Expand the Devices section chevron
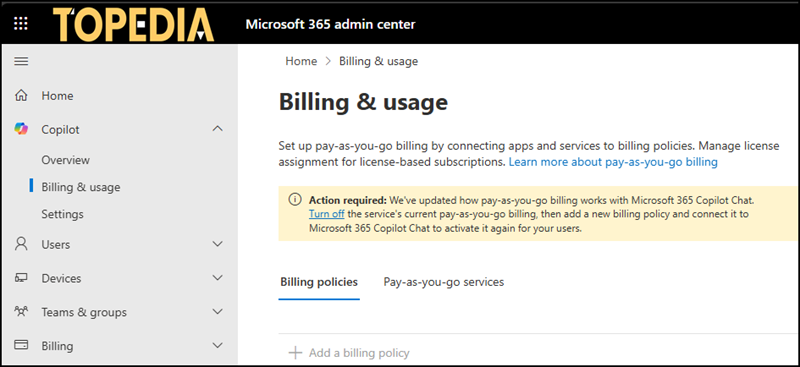 217,278
